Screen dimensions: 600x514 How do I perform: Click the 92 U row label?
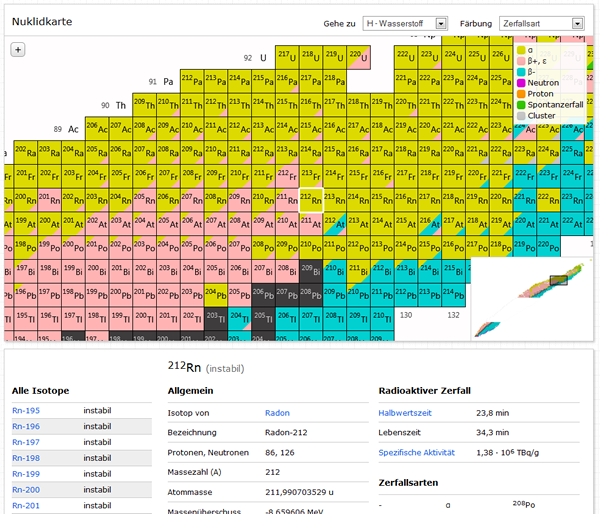[255, 58]
